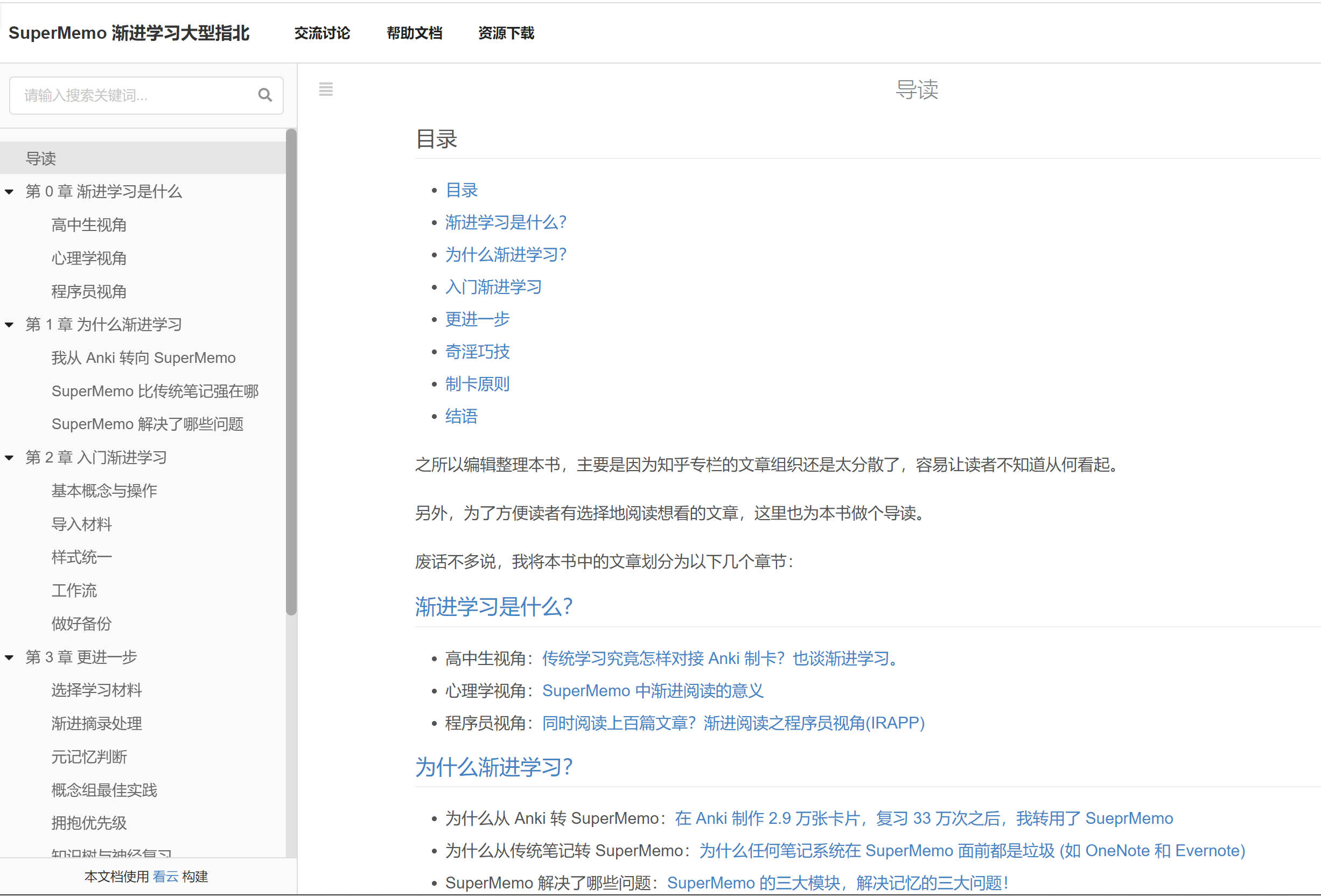The width and height of the screenshot is (1321, 896).
Task: Click the table of contents hamburger icon
Action: point(326,89)
